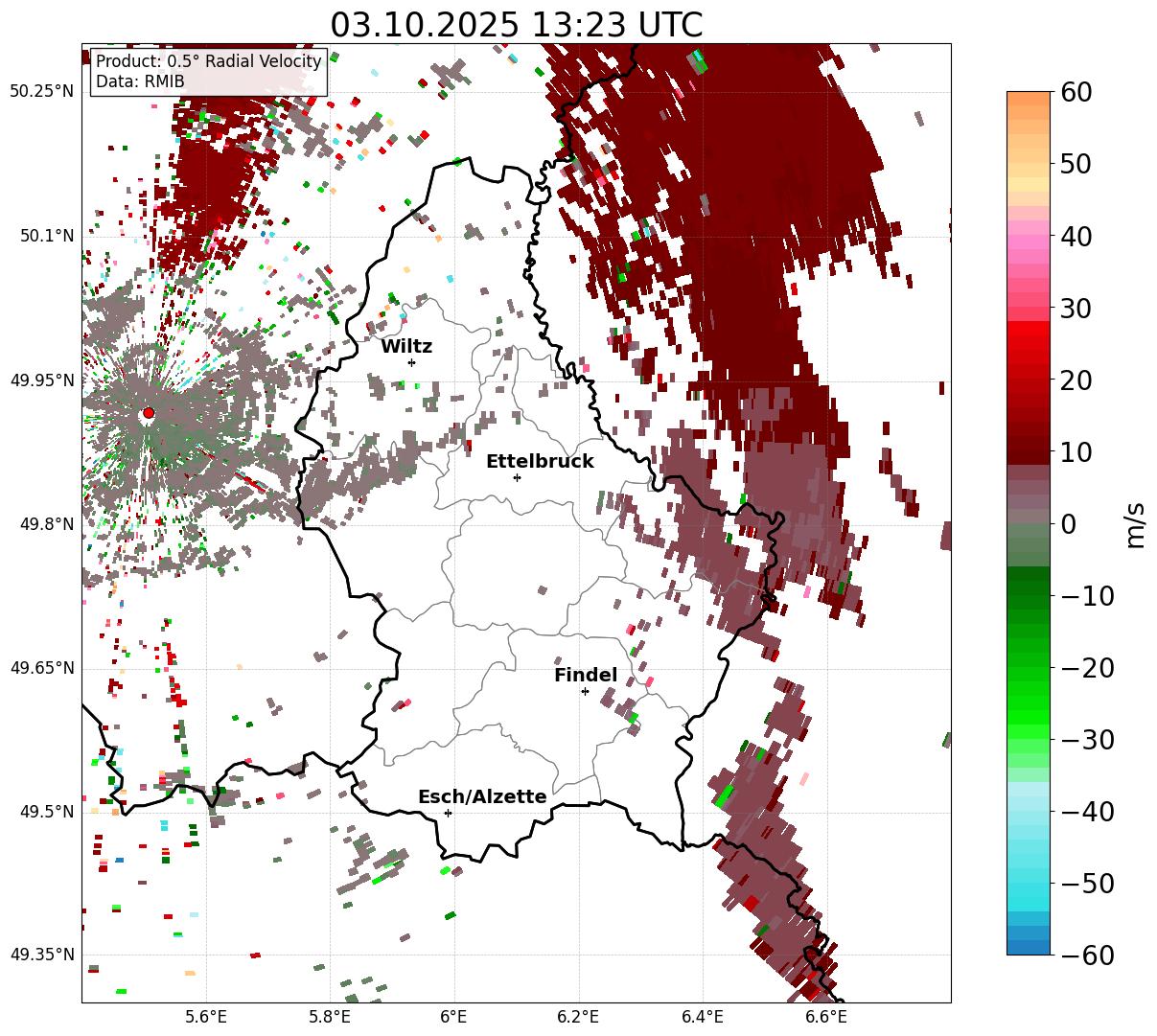
Task: Click the 49.65°N latitude label
Action: click(x=41, y=668)
